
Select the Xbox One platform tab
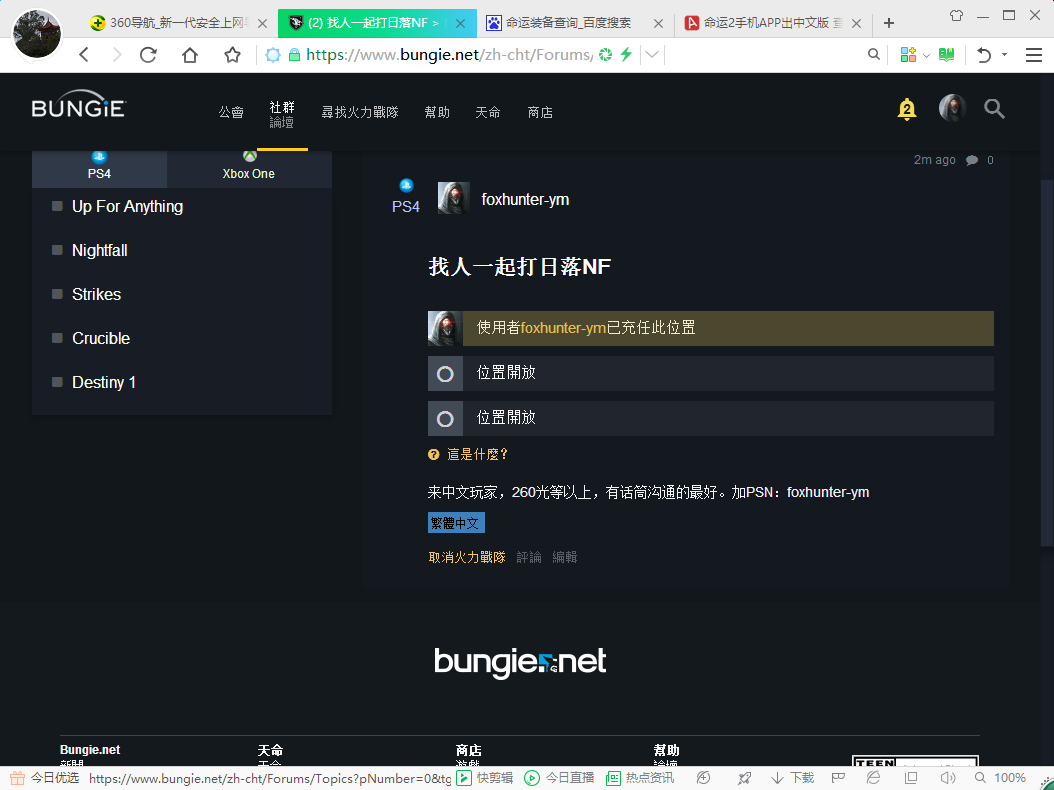(249, 168)
